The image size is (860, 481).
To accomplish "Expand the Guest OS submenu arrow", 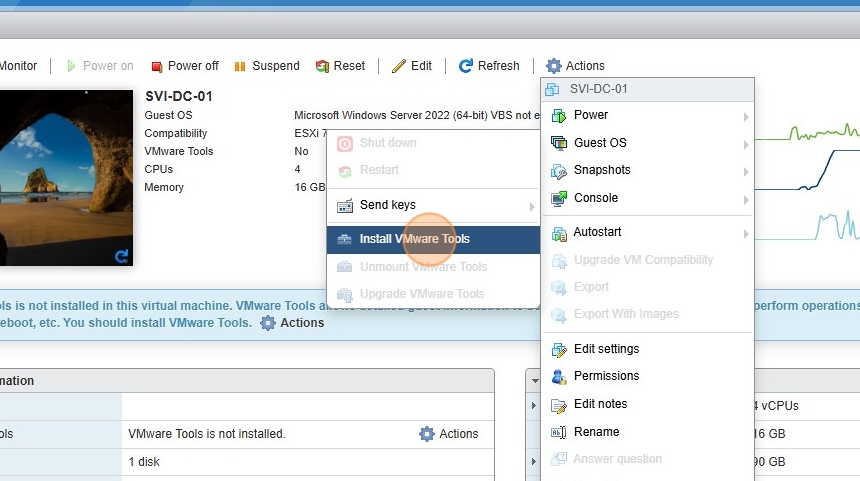I will point(746,145).
